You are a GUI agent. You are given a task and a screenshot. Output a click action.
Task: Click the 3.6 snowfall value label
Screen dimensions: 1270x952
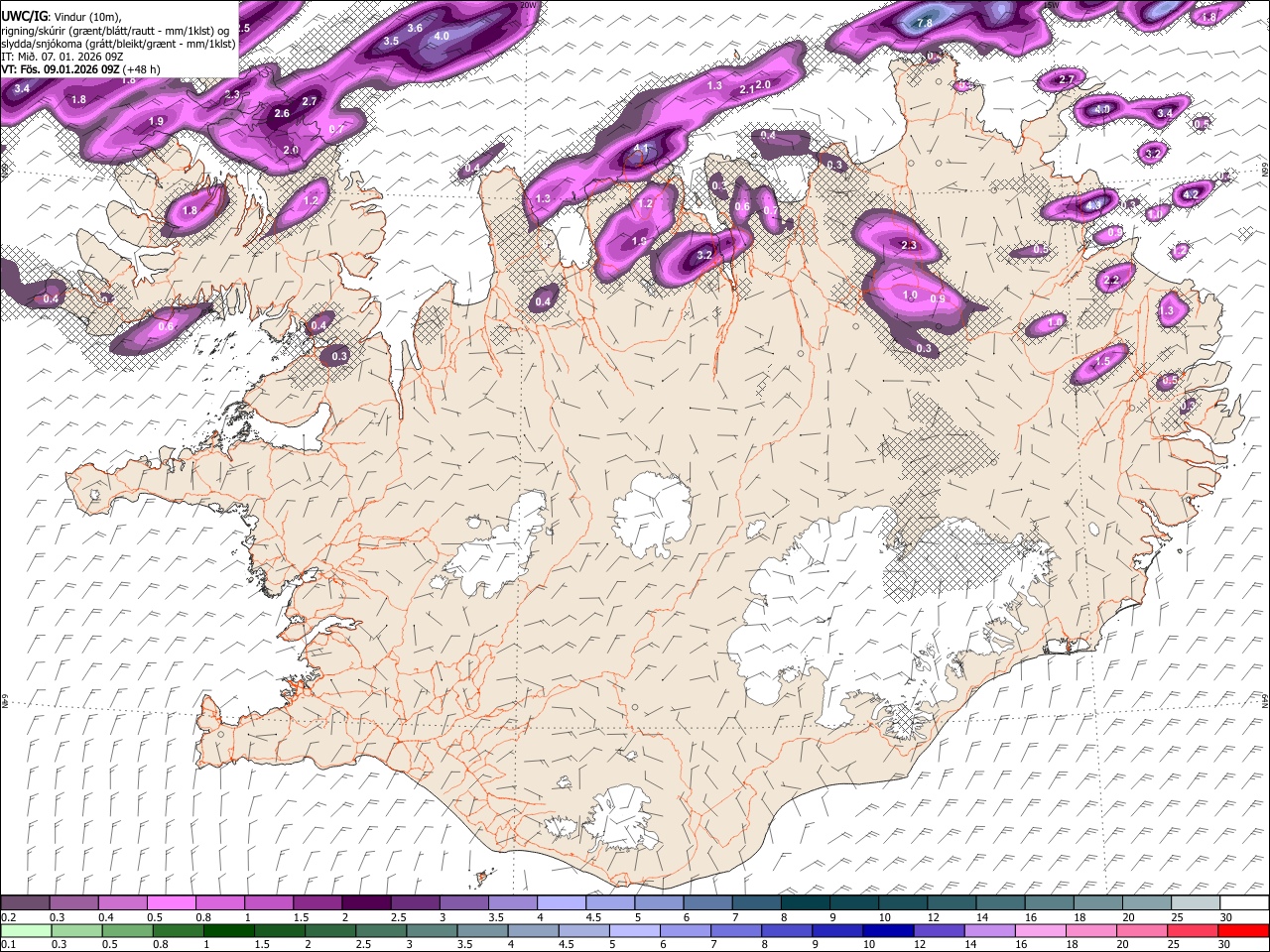(x=415, y=28)
